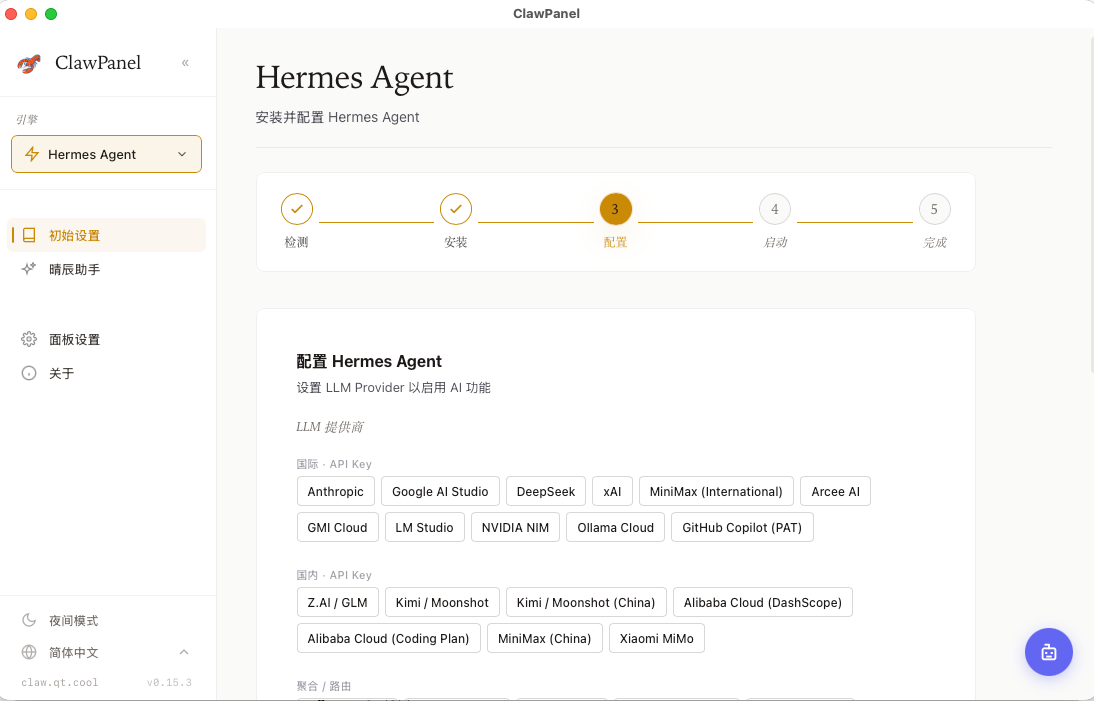Expand the 简体中文 language selector chevron
The image size is (1094, 701).
point(184,652)
